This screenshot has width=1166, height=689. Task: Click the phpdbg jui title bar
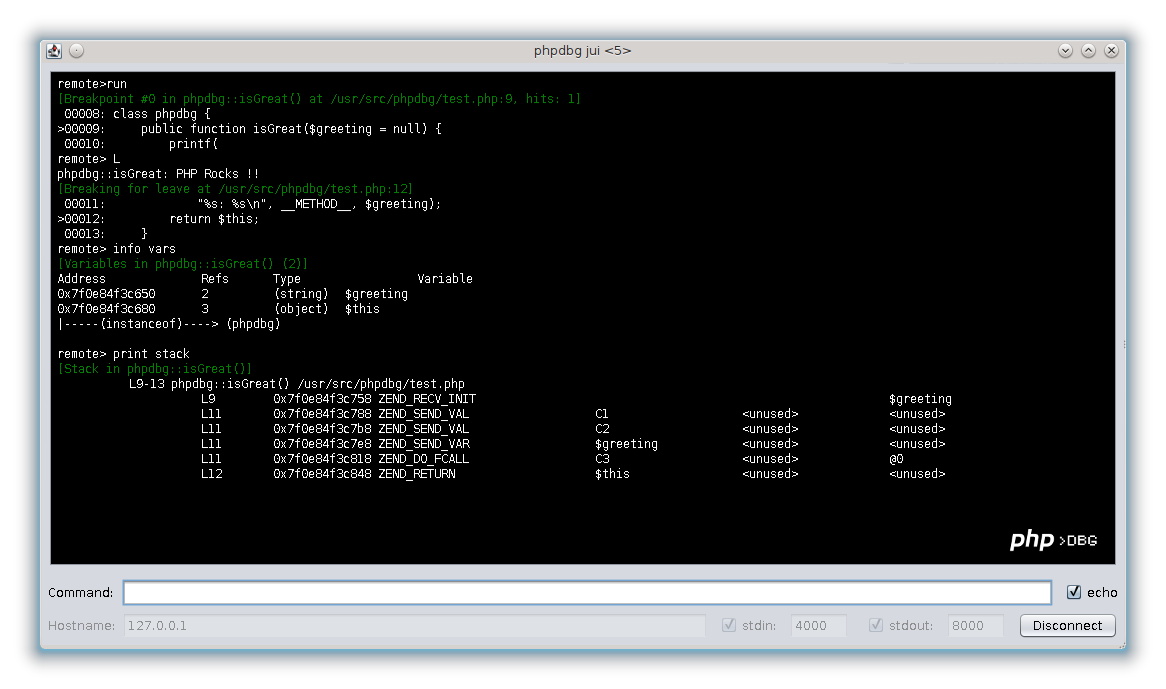(582, 51)
